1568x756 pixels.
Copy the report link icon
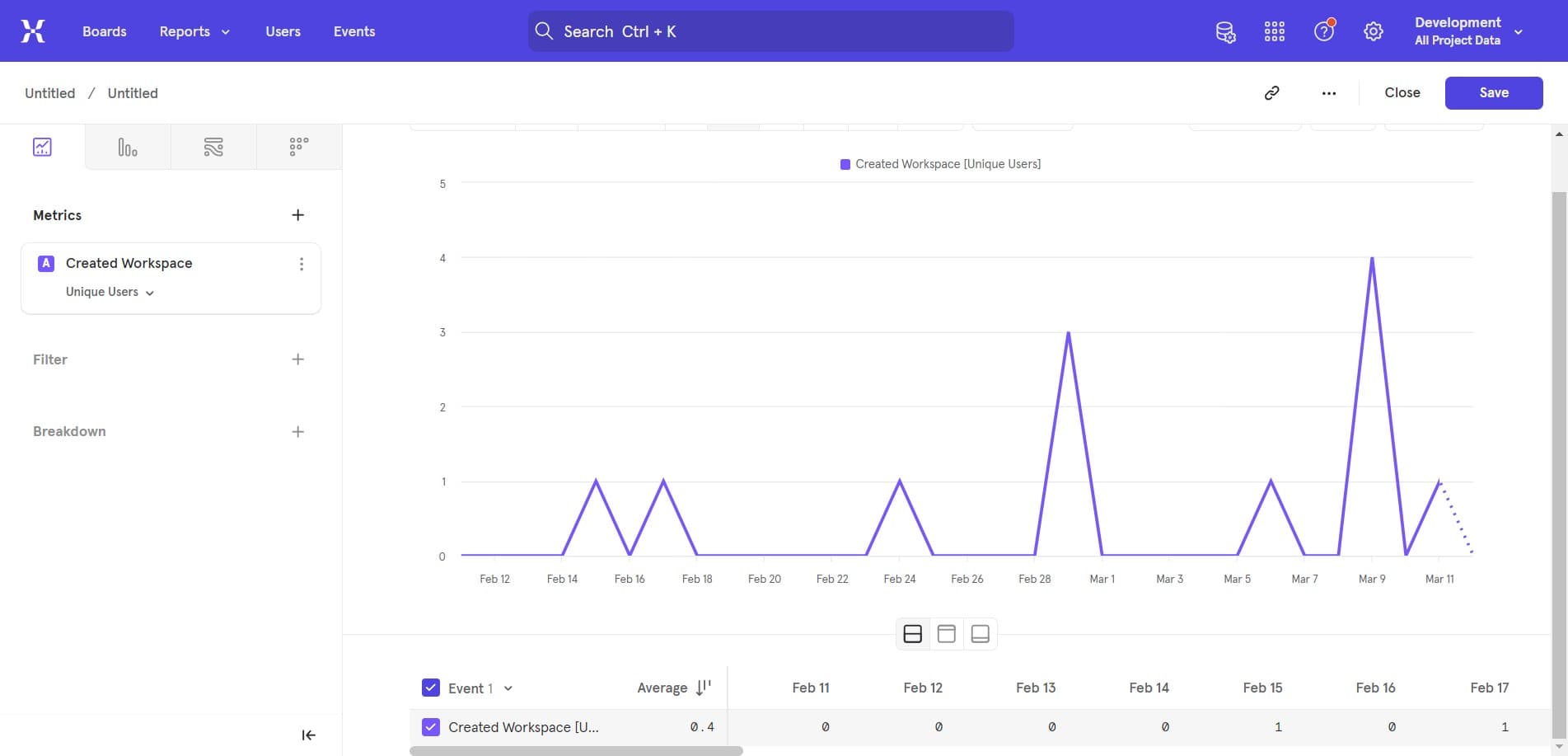(x=1271, y=93)
